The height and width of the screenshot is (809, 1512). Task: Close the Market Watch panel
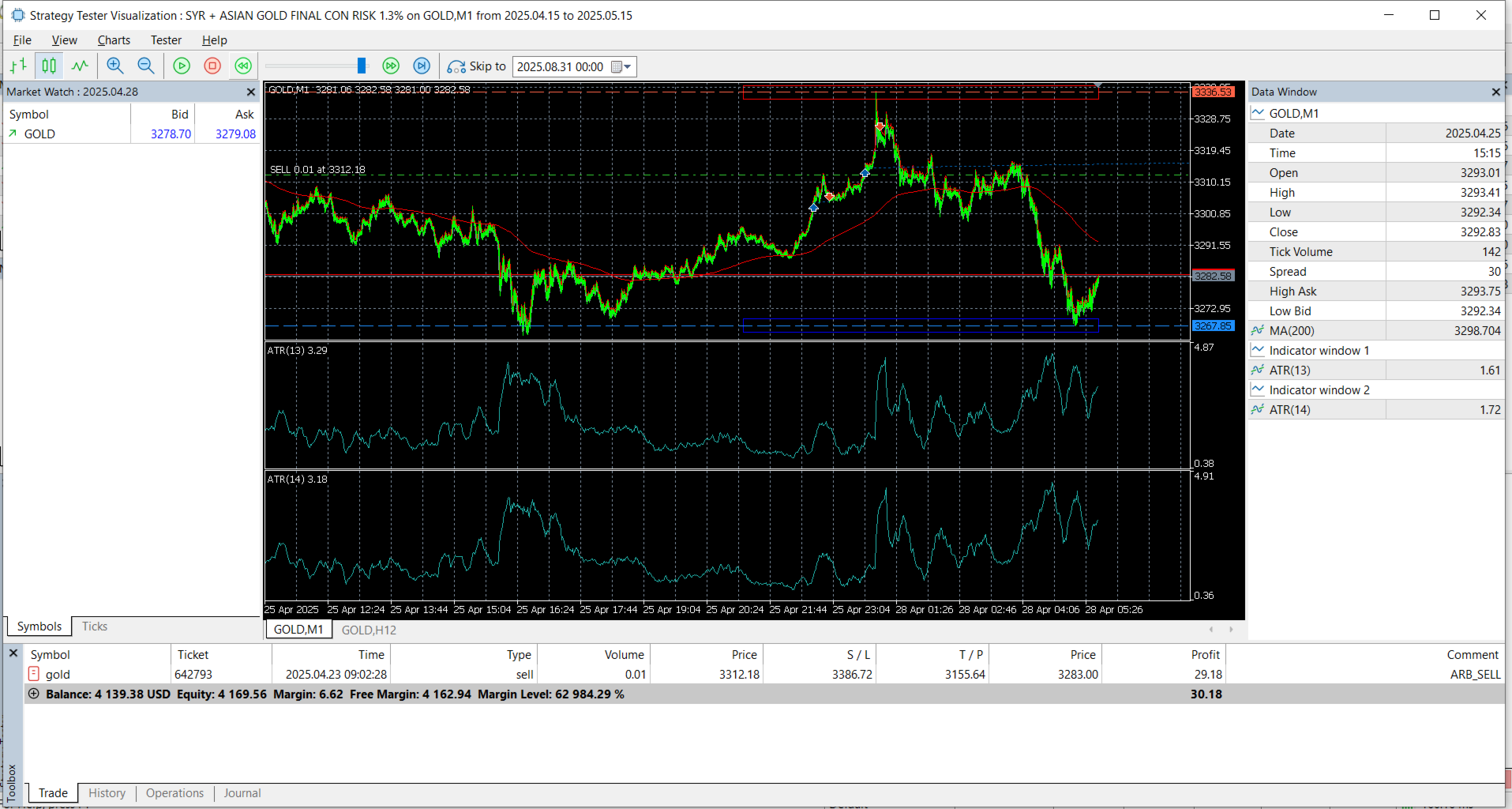click(x=251, y=92)
